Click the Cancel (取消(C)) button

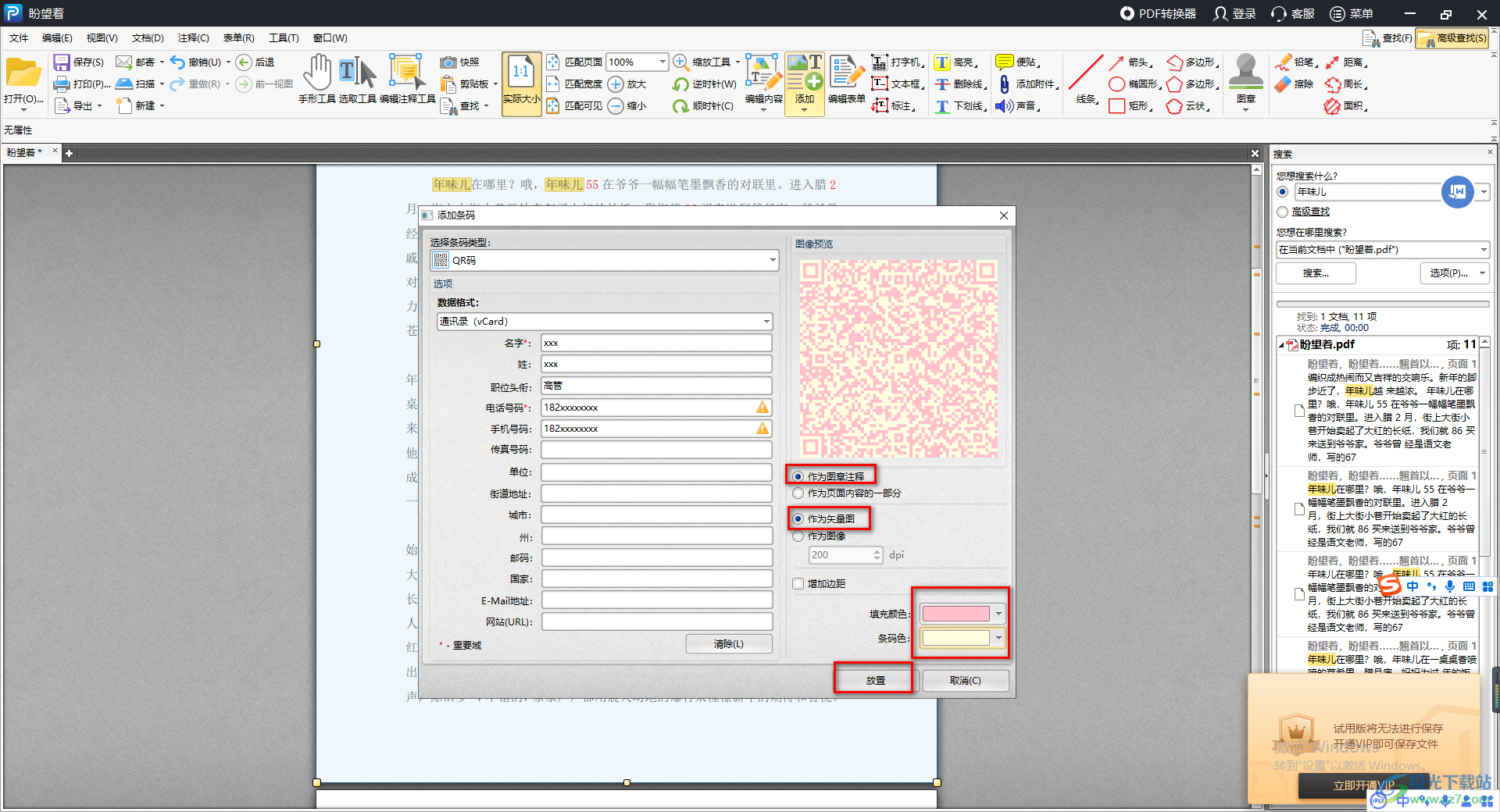(x=966, y=681)
